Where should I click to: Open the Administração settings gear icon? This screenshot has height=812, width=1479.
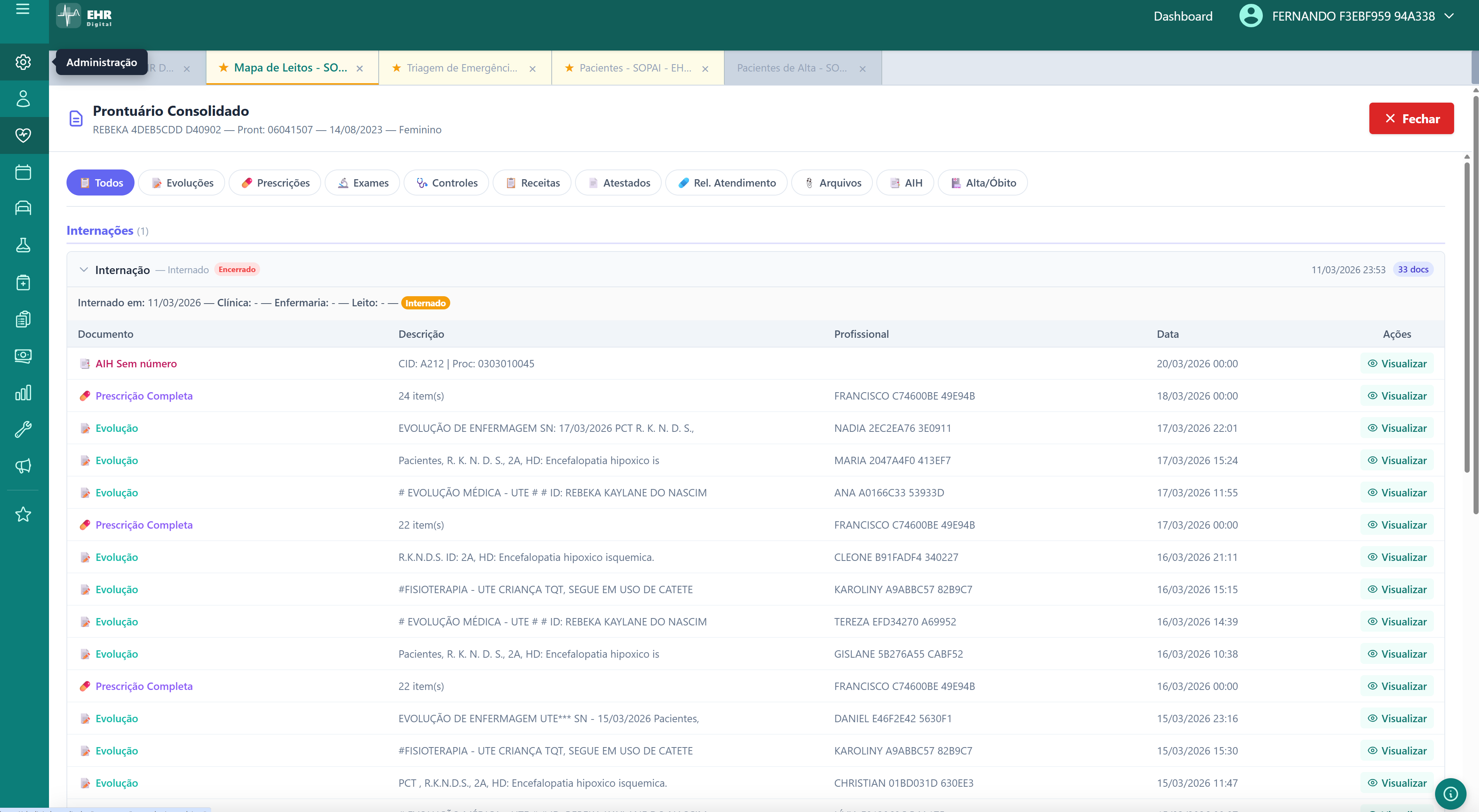click(x=23, y=62)
